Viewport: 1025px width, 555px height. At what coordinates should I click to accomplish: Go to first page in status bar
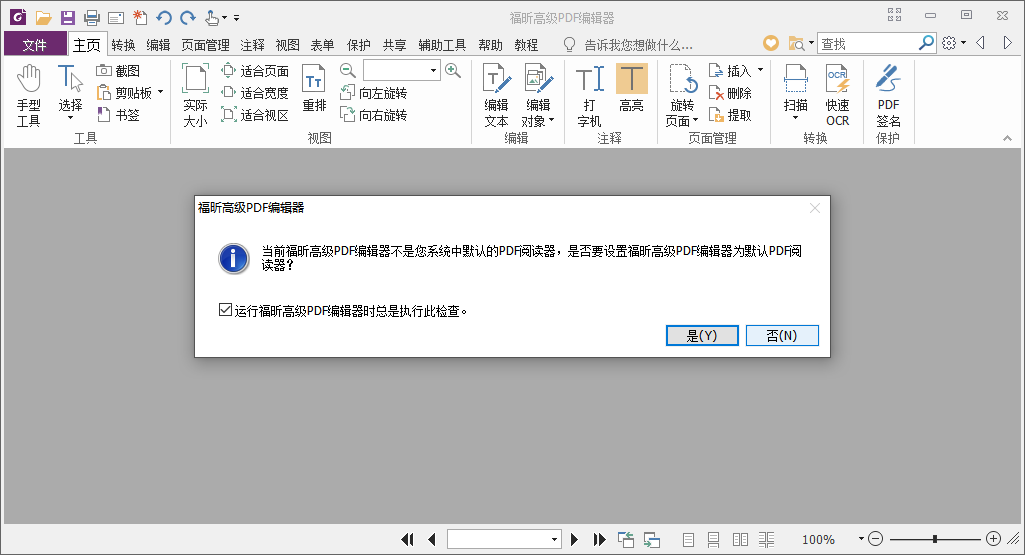pos(407,539)
